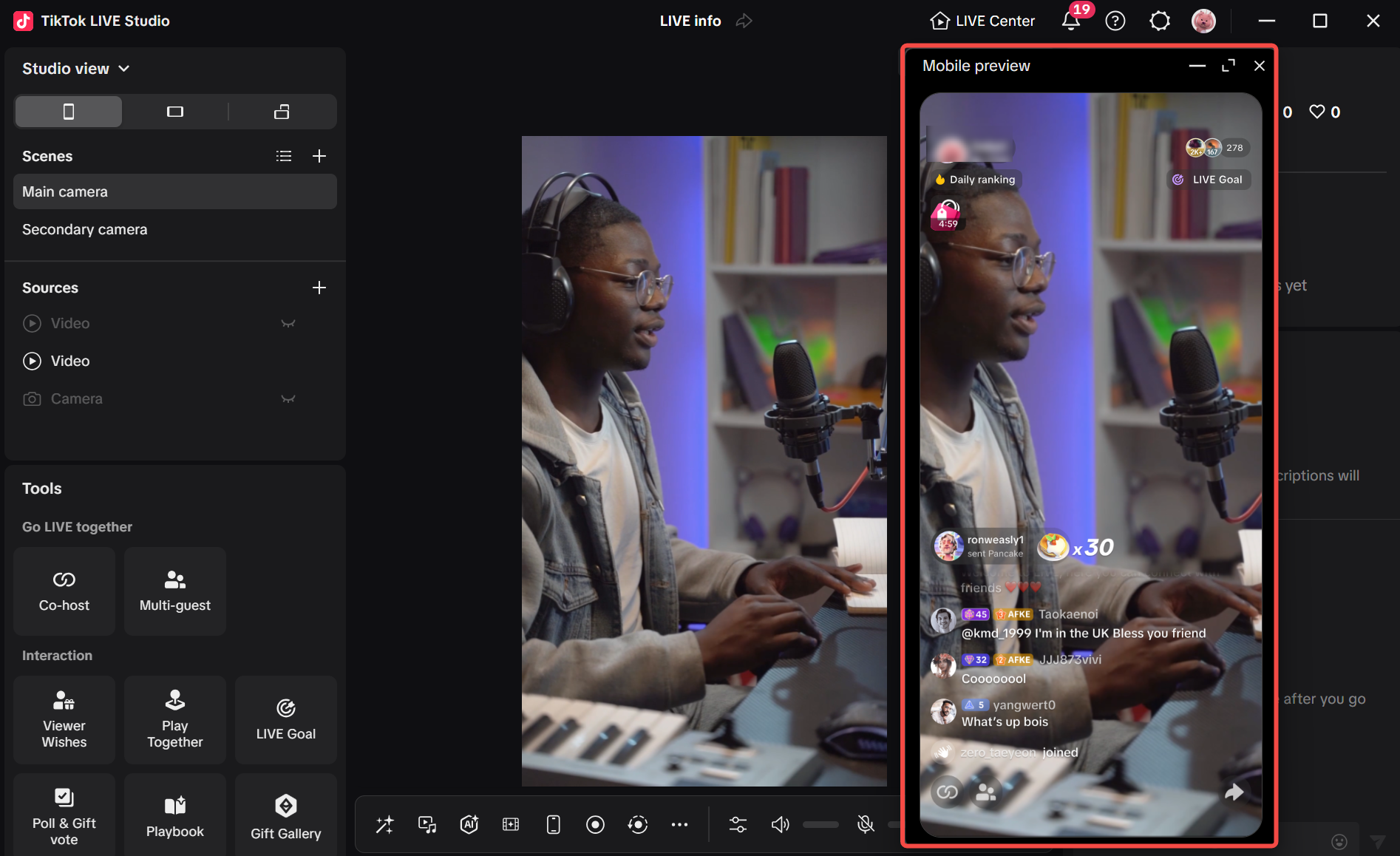This screenshot has height=856, width=1400.
Task: Maximize the Mobile preview window
Action: pyautogui.click(x=1229, y=66)
